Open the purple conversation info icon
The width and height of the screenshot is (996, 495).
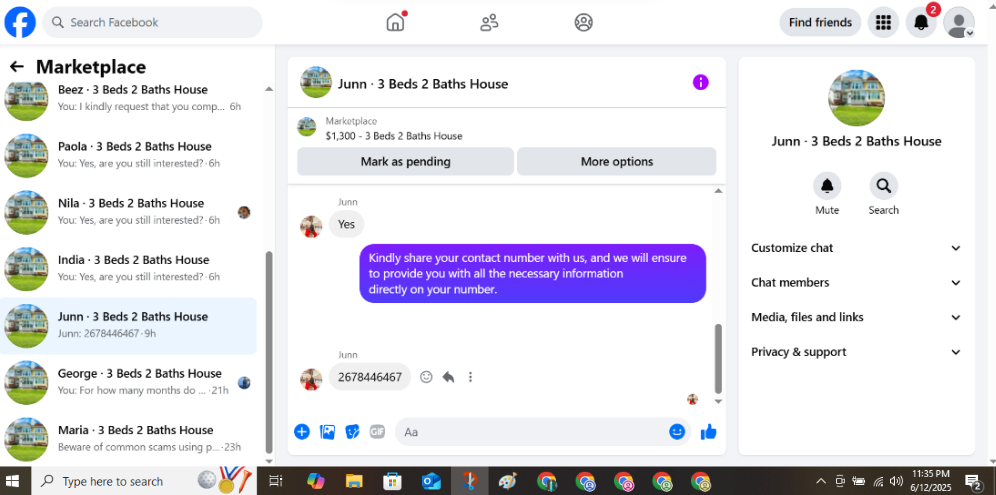pos(700,83)
